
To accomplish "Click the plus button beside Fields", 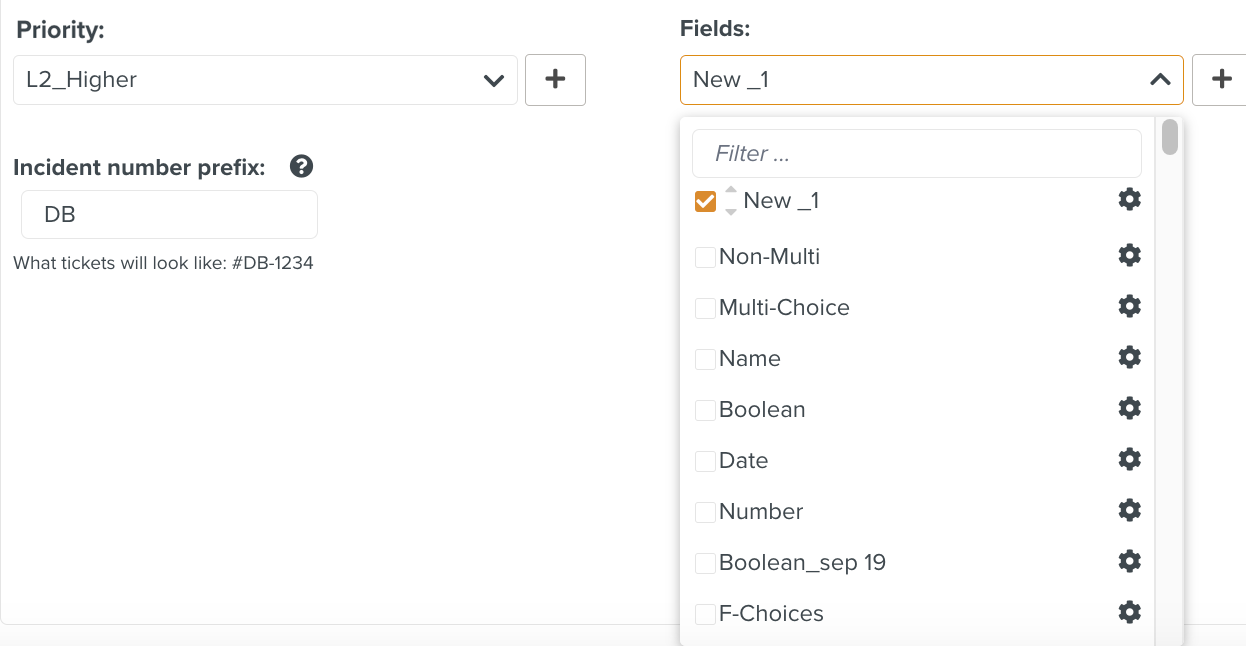I will pyautogui.click(x=1220, y=80).
